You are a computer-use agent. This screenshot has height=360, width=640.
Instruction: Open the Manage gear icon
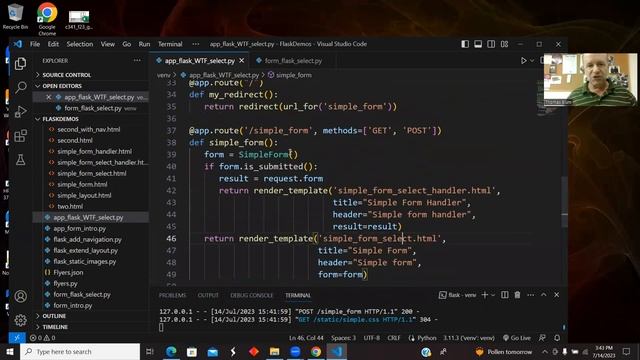click(x=20, y=320)
